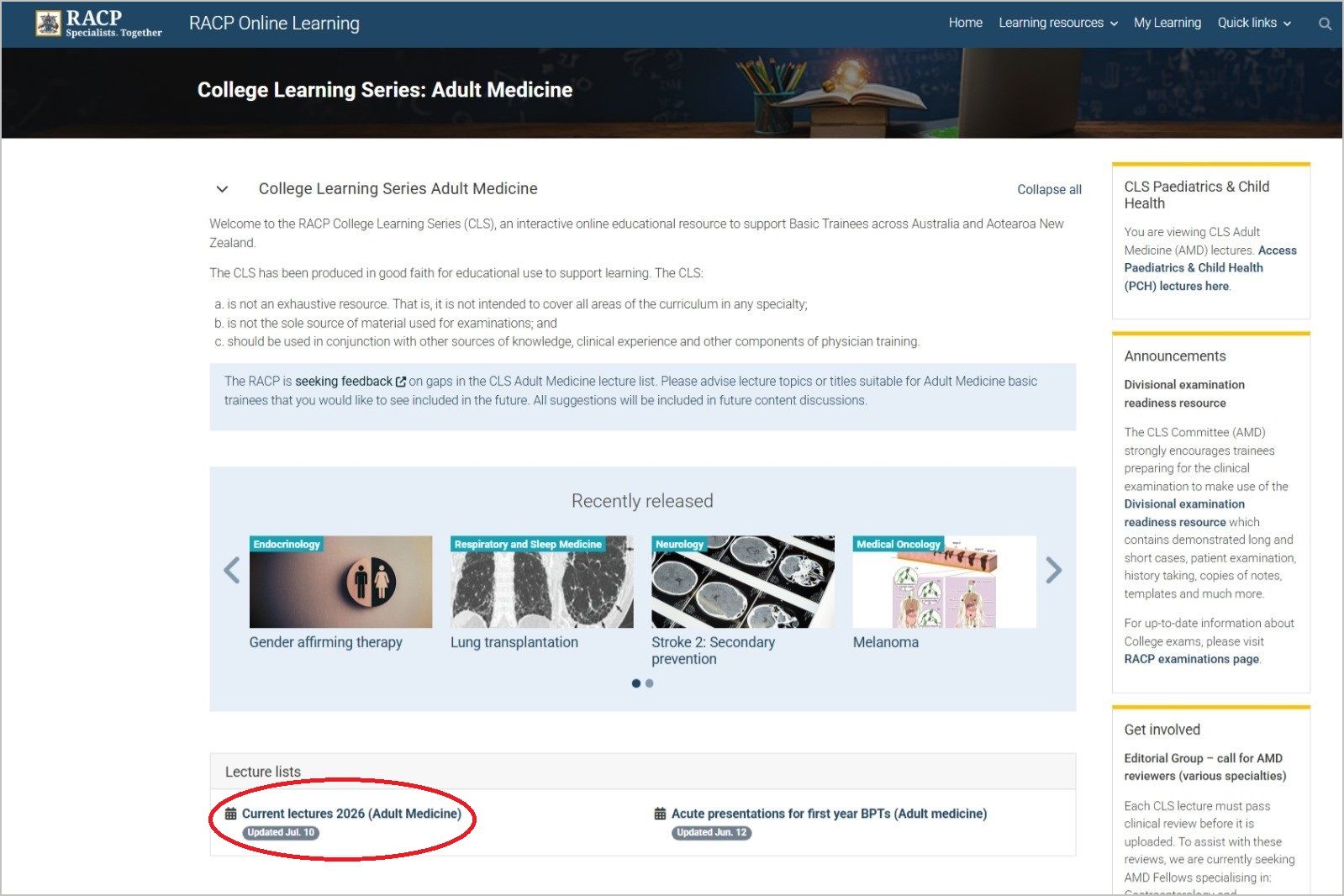The height and width of the screenshot is (896, 1344).
Task: Select second carousel page dot
Action: tap(649, 683)
